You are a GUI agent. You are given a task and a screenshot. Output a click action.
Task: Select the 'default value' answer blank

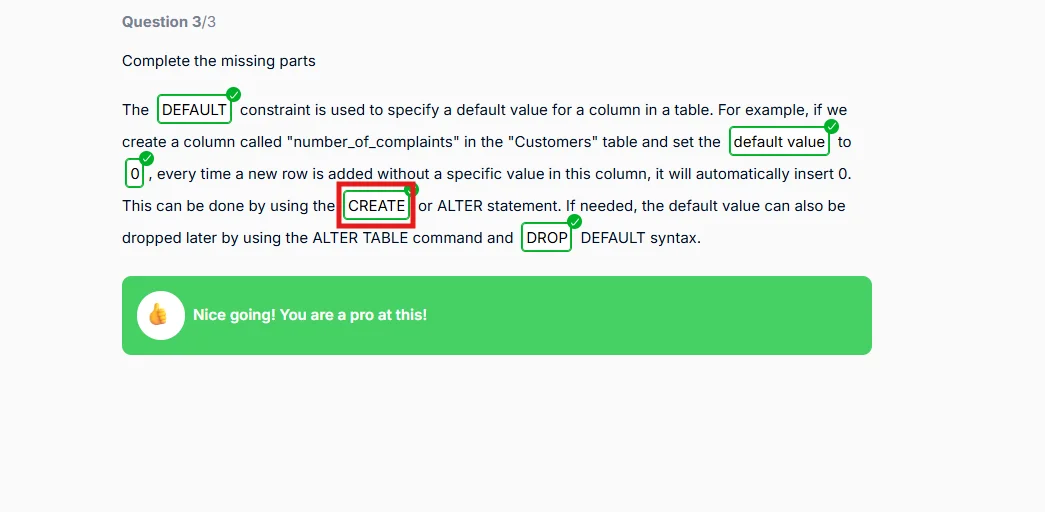tap(779, 142)
